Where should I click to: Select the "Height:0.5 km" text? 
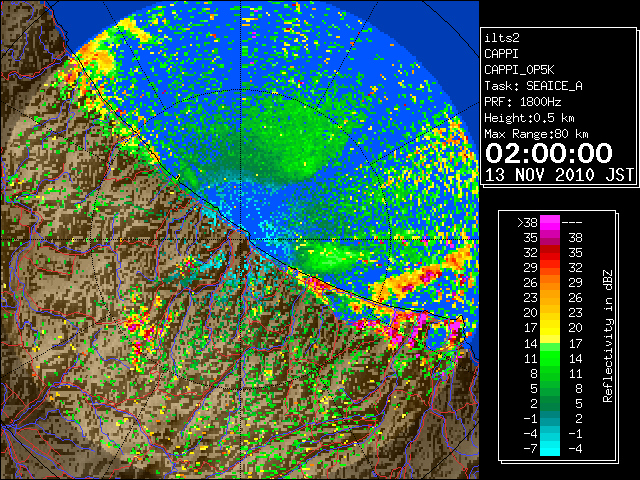pyautogui.click(x=529, y=118)
